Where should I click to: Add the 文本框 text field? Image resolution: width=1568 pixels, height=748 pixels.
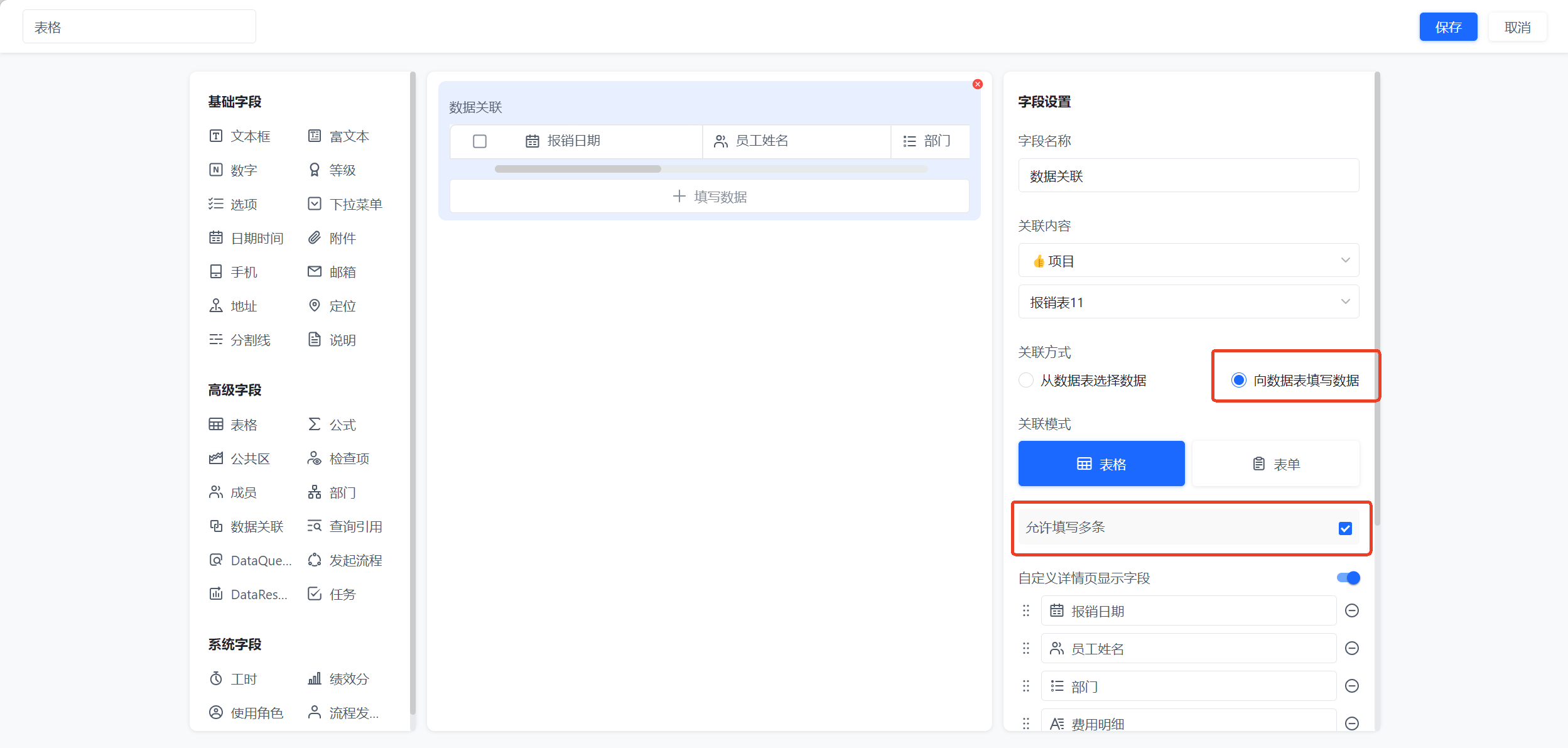click(x=239, y=136)
